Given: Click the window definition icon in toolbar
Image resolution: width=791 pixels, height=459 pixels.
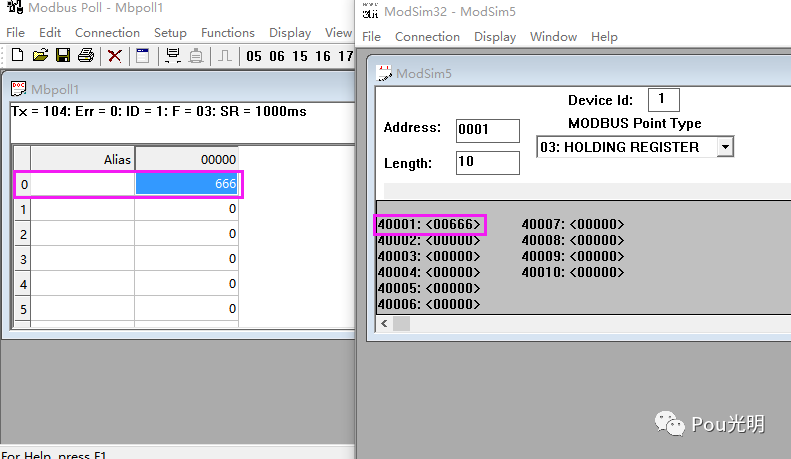Looking at the screenshot, I should point(143,56).
